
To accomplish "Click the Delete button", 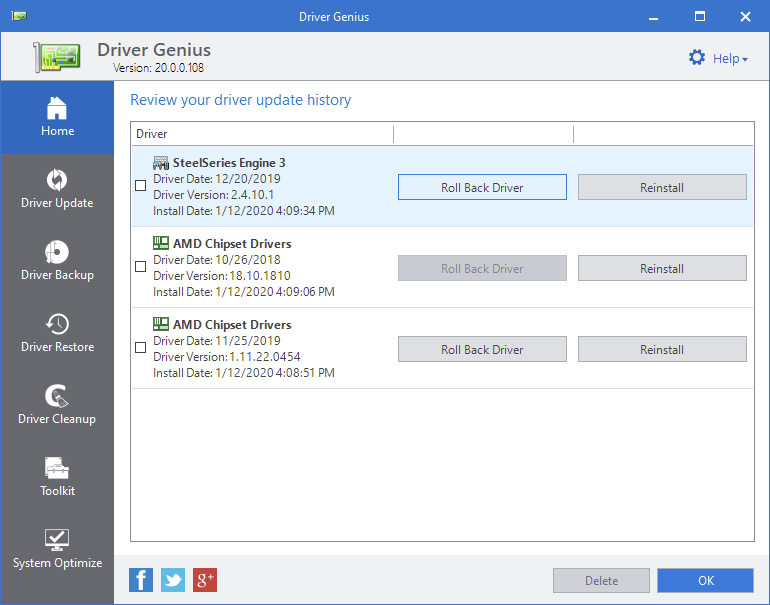I will coord(601,580).
